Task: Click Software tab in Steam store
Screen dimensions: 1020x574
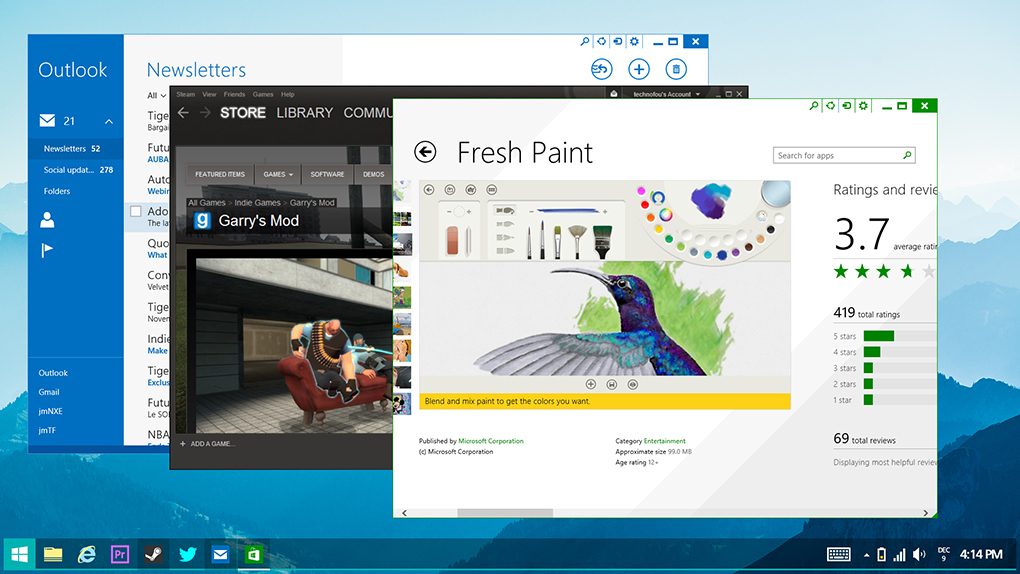Action: click(327, 174)
